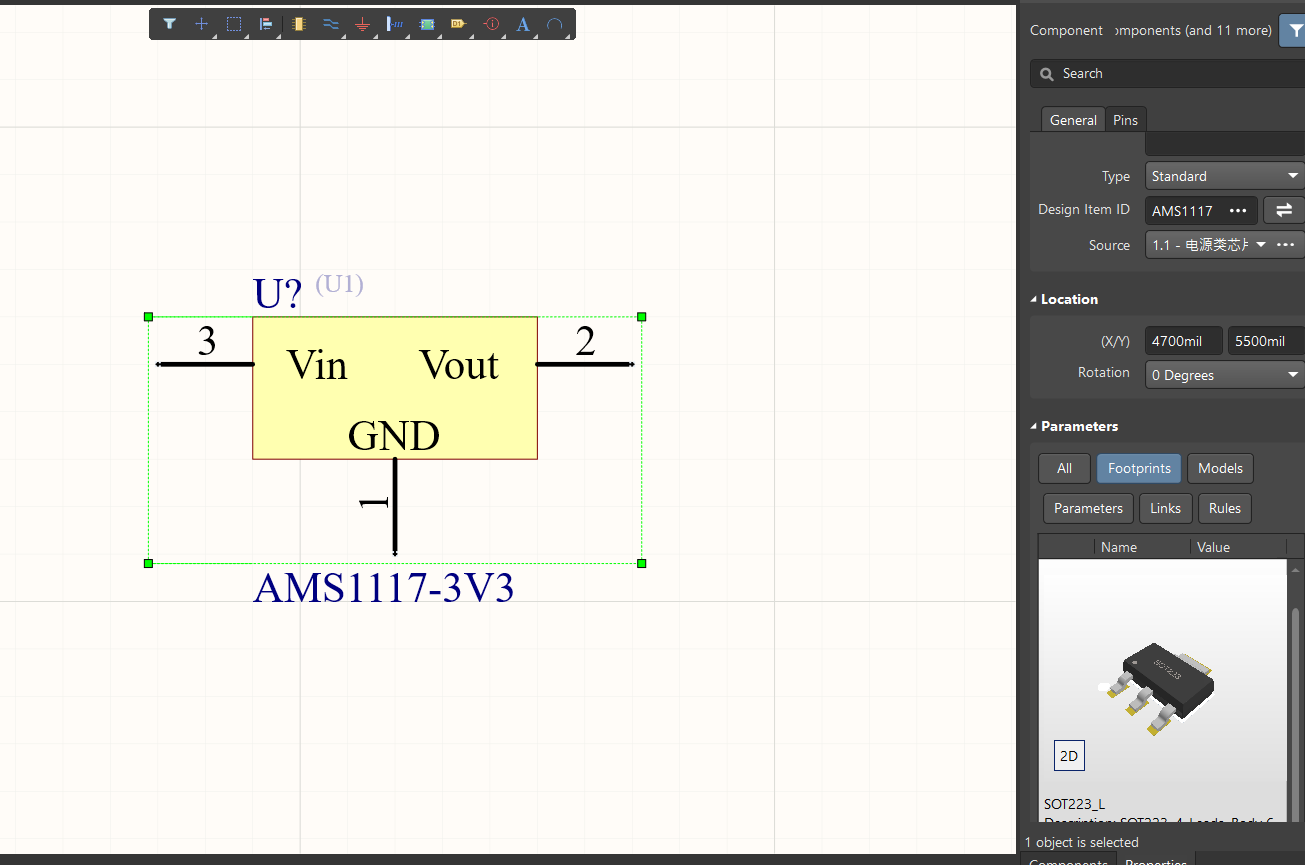This screenshot has width=1305, height=865.
Task: Toggle the Links filter button
Action: (x=1165, y=508)
